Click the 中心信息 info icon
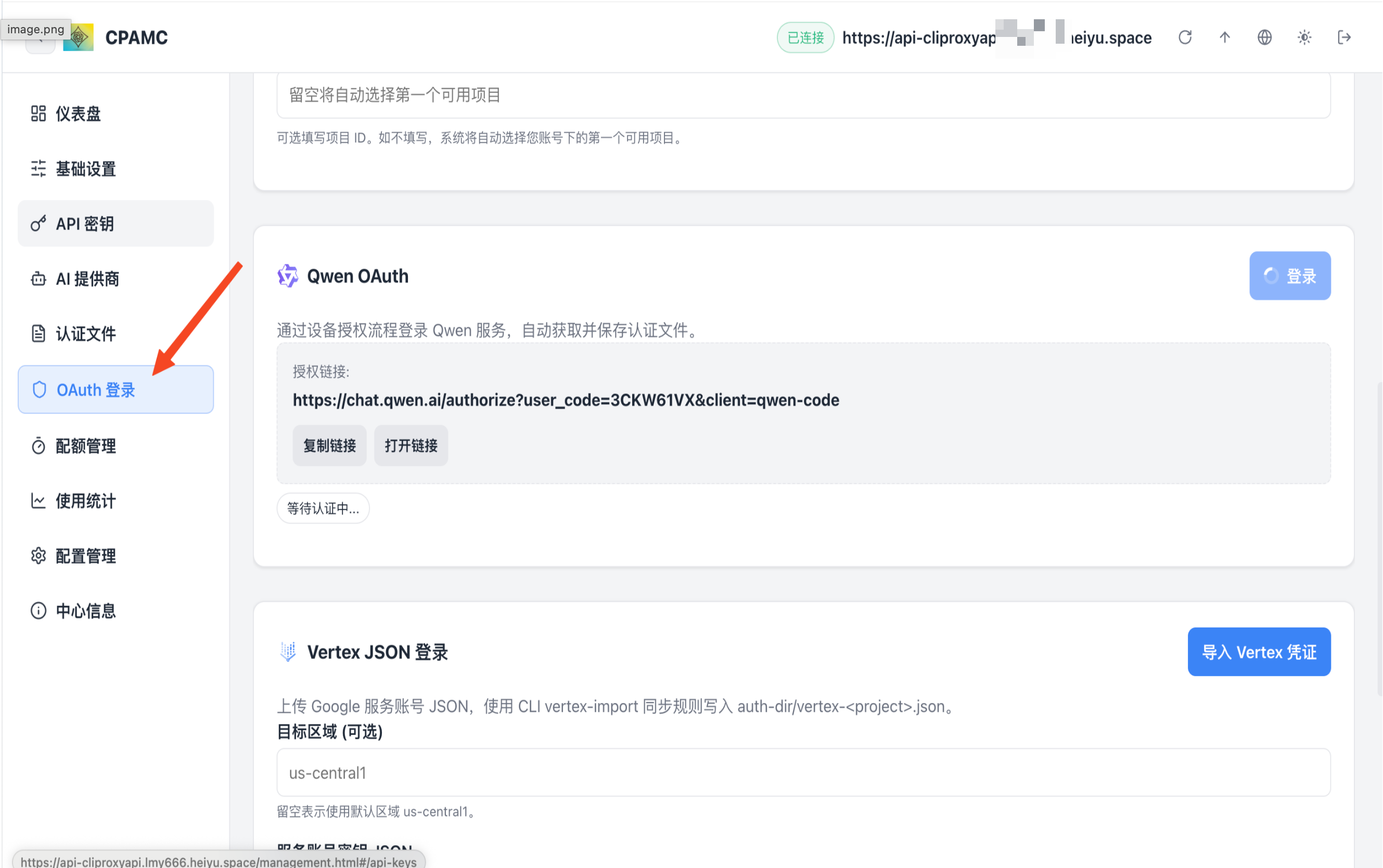1383x868 pixels. pos(39,611)
